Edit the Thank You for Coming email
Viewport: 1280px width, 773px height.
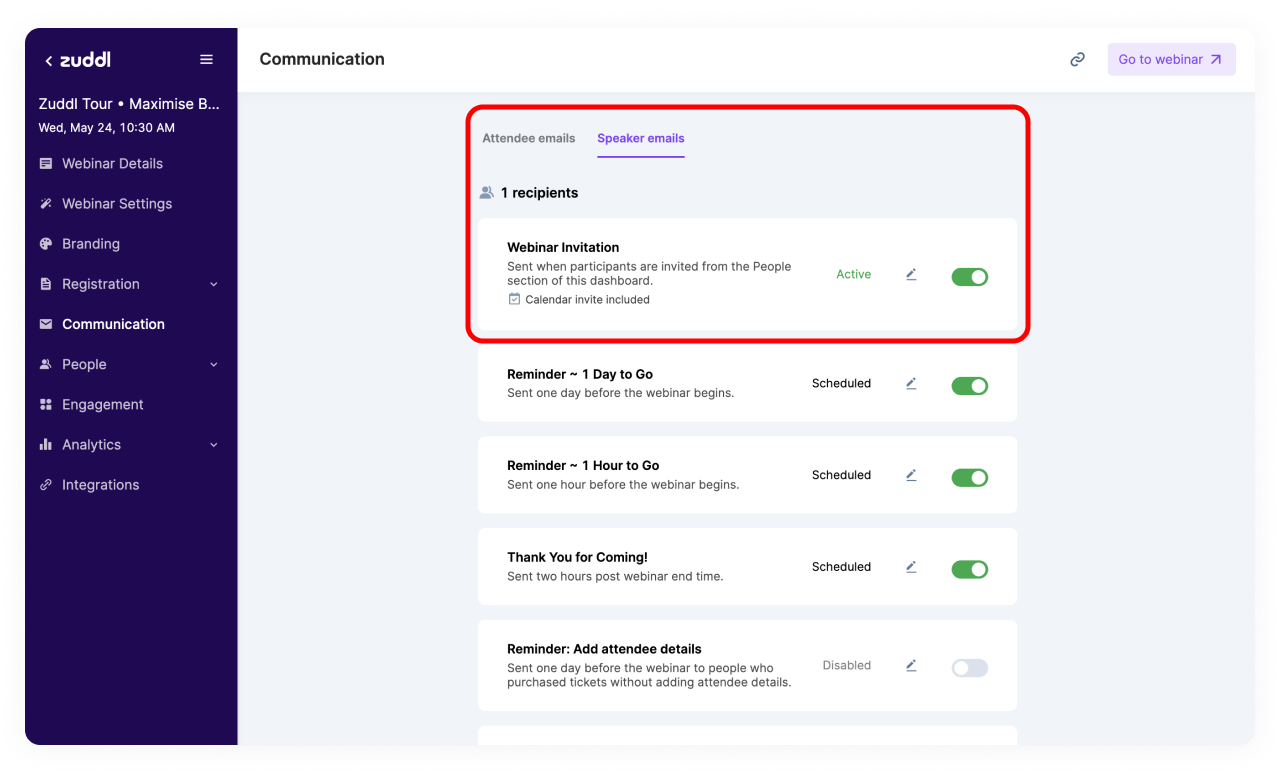911,566
